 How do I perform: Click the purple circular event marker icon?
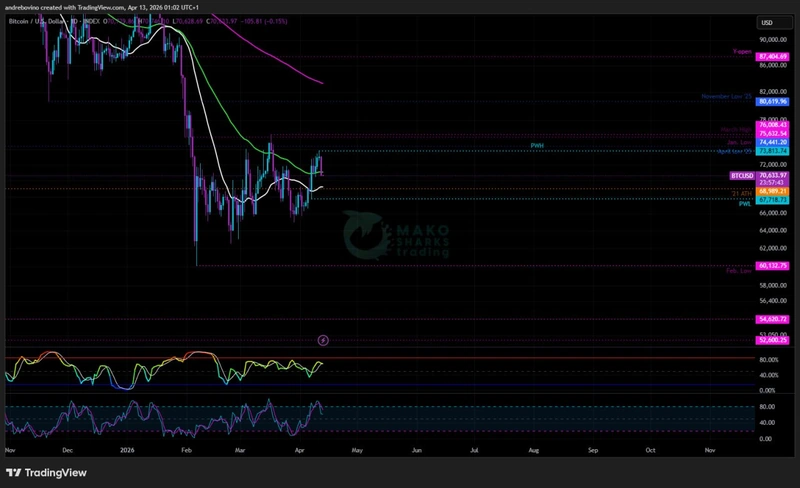[323, 341]
